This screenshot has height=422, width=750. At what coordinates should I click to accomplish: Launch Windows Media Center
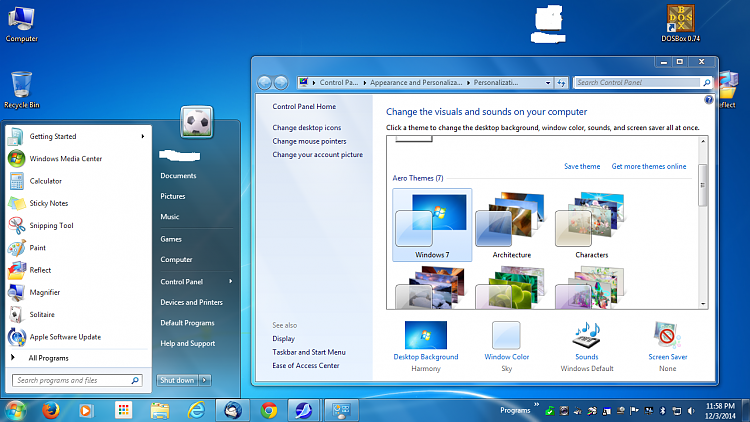[x=77, y=158]
